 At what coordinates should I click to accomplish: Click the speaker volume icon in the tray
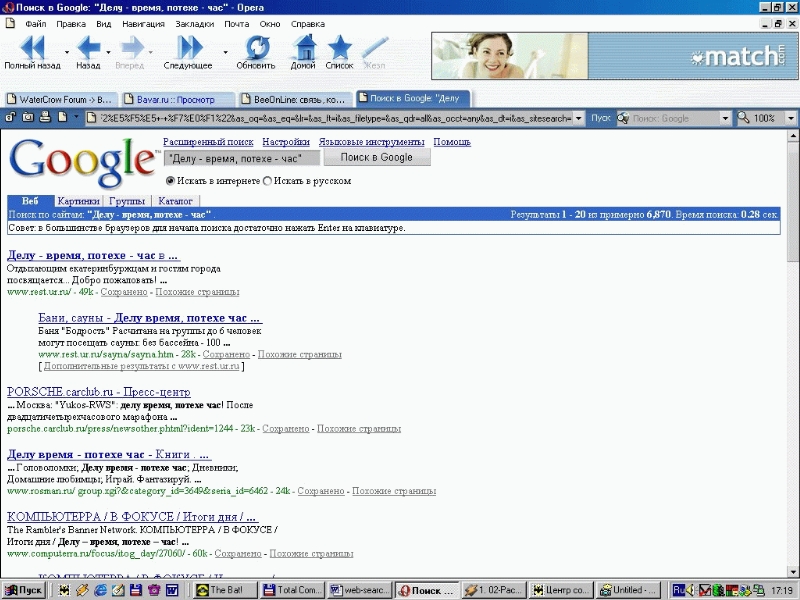(691, 590)
